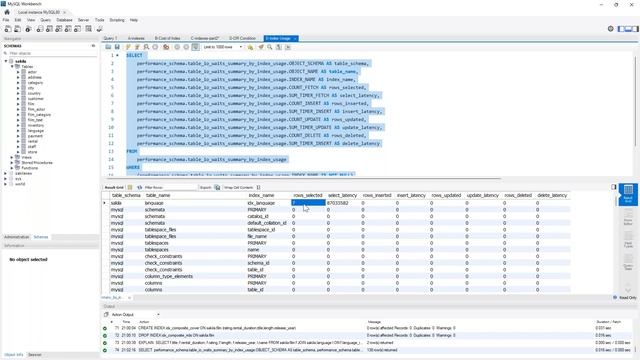Click the create stored procedure icon

[x=68, y=29]
